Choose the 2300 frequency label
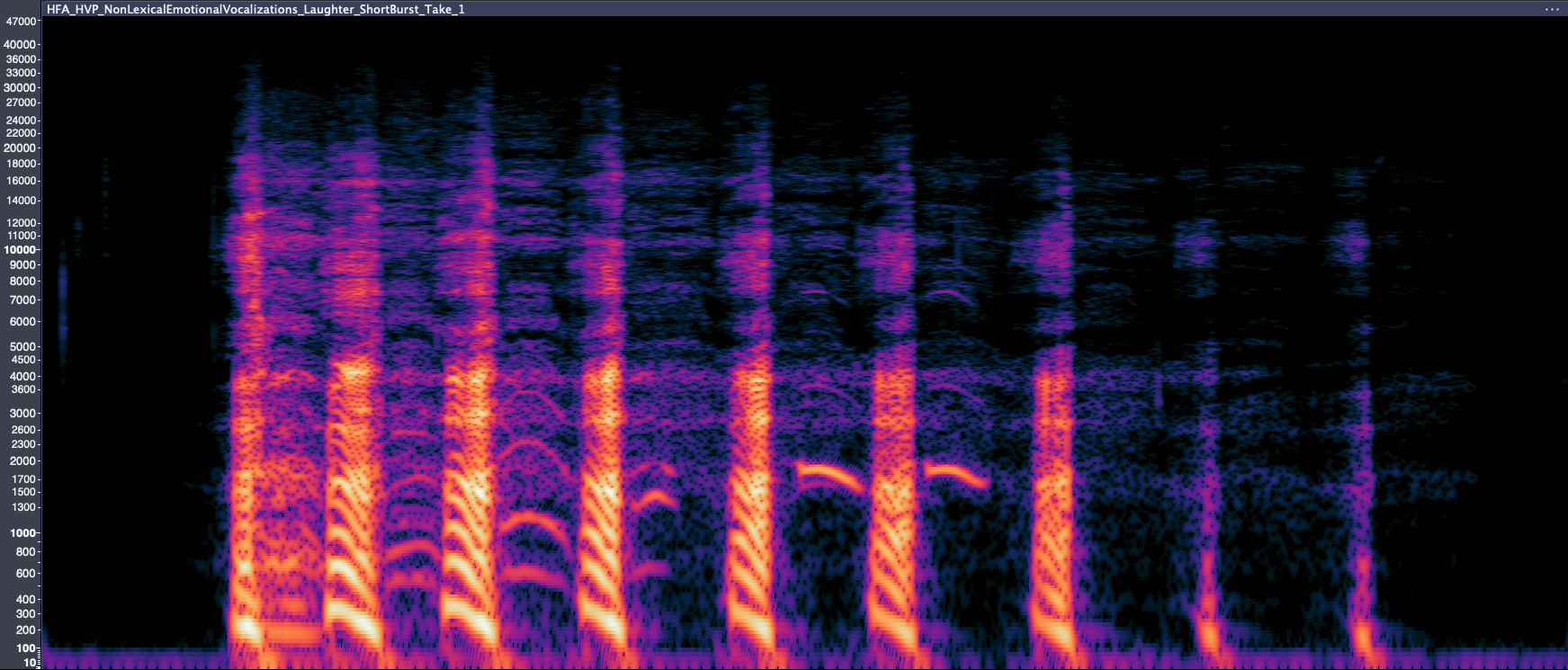This screenshot has height=670, width=1568. pos(23,444)
